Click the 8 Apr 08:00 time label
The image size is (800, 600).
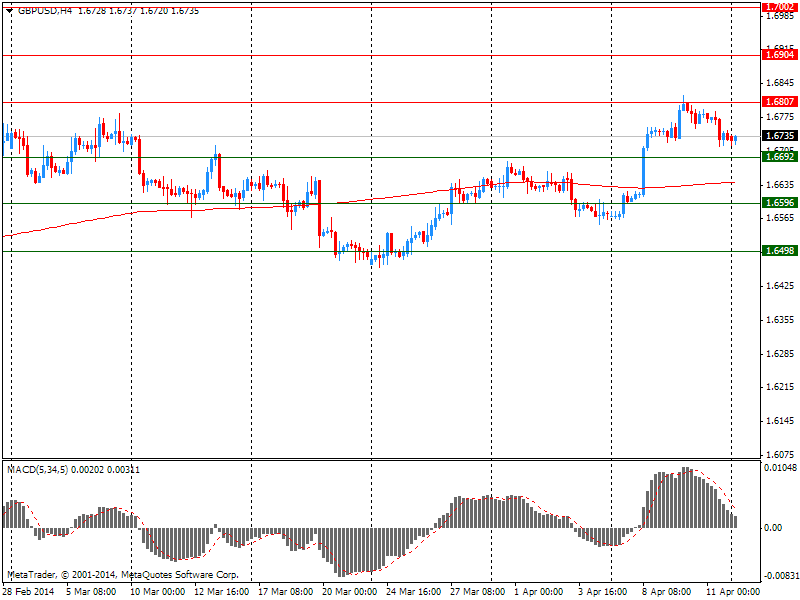[666, 591]
